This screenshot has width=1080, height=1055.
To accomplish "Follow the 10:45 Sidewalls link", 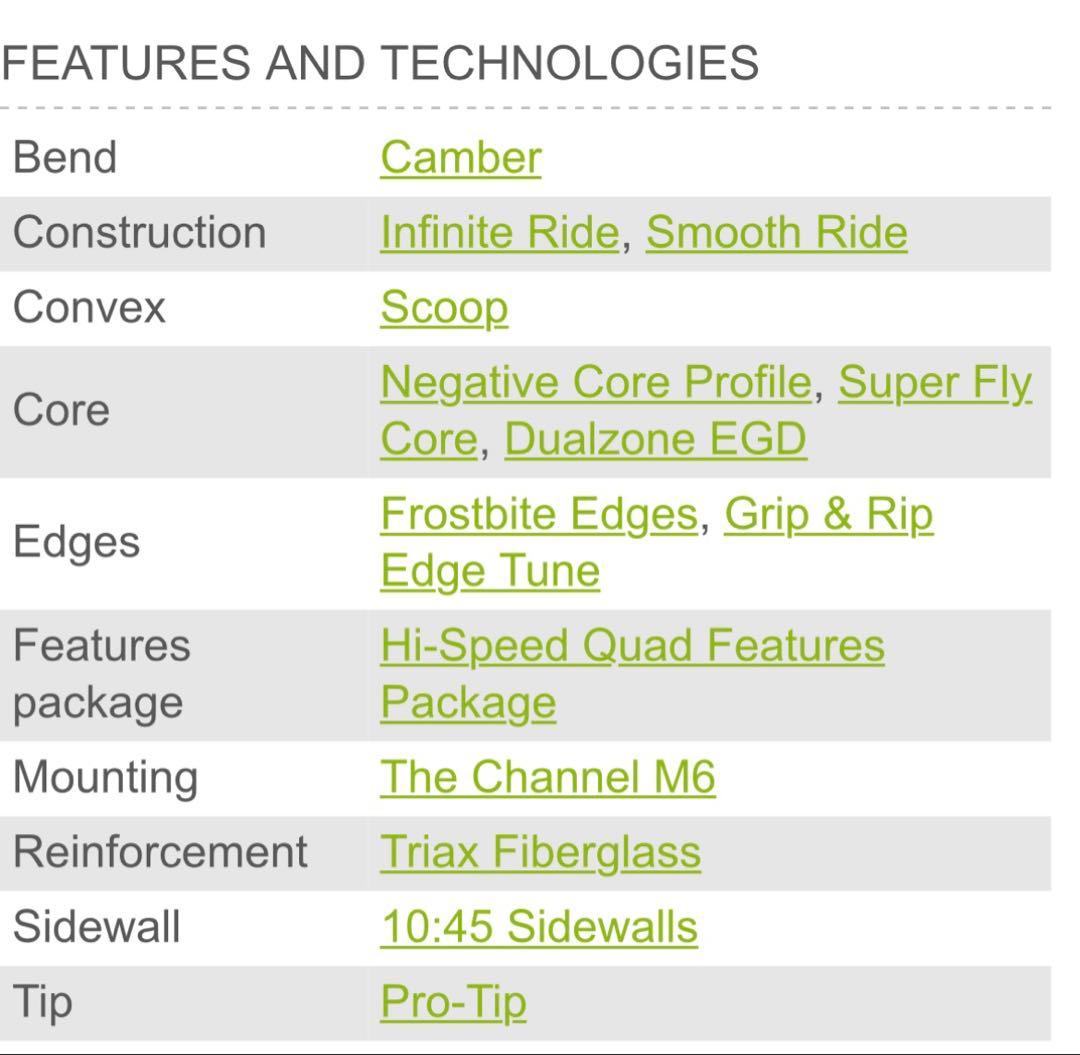I will (538, 926).
